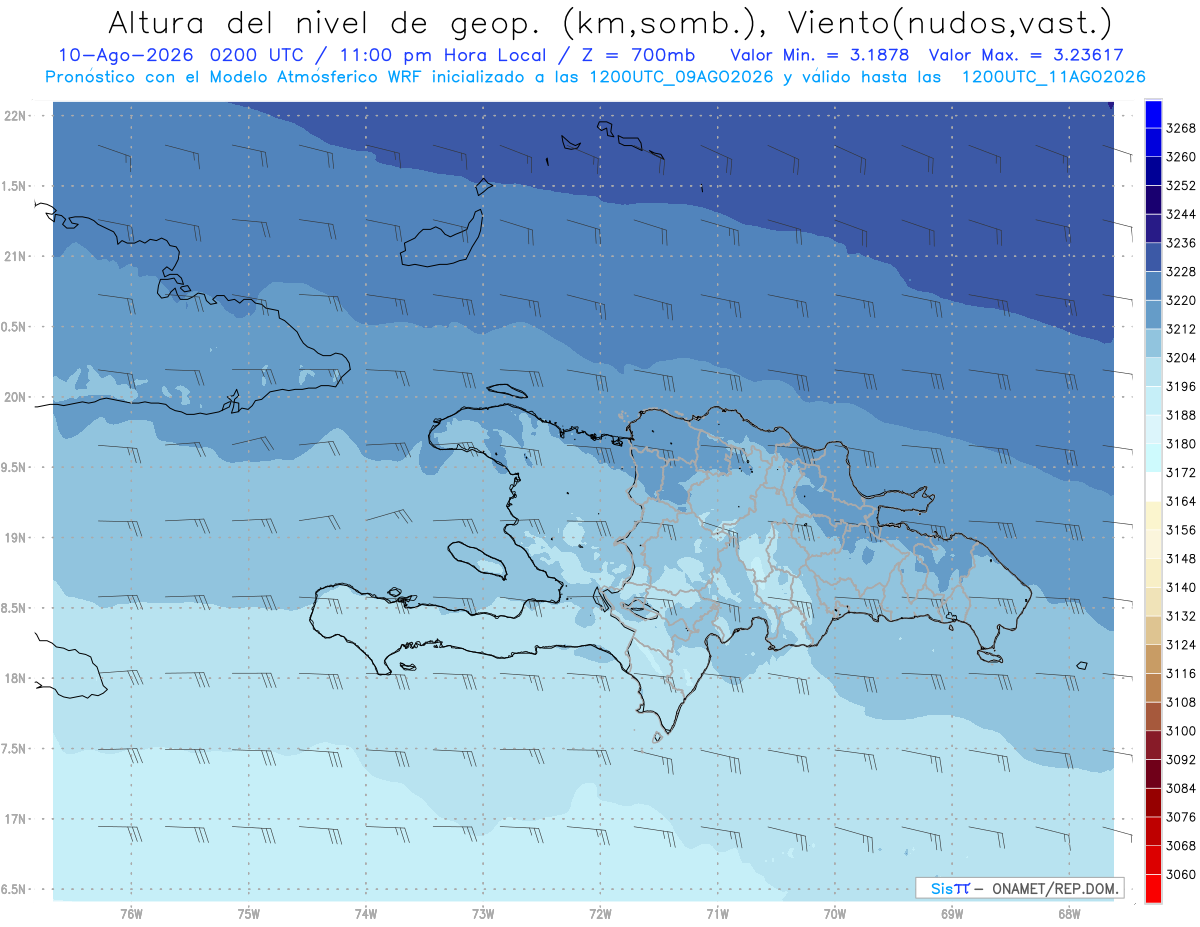Click the 3220 colorbar value
Viewport: 1200px width, 927px height.
1181,300
